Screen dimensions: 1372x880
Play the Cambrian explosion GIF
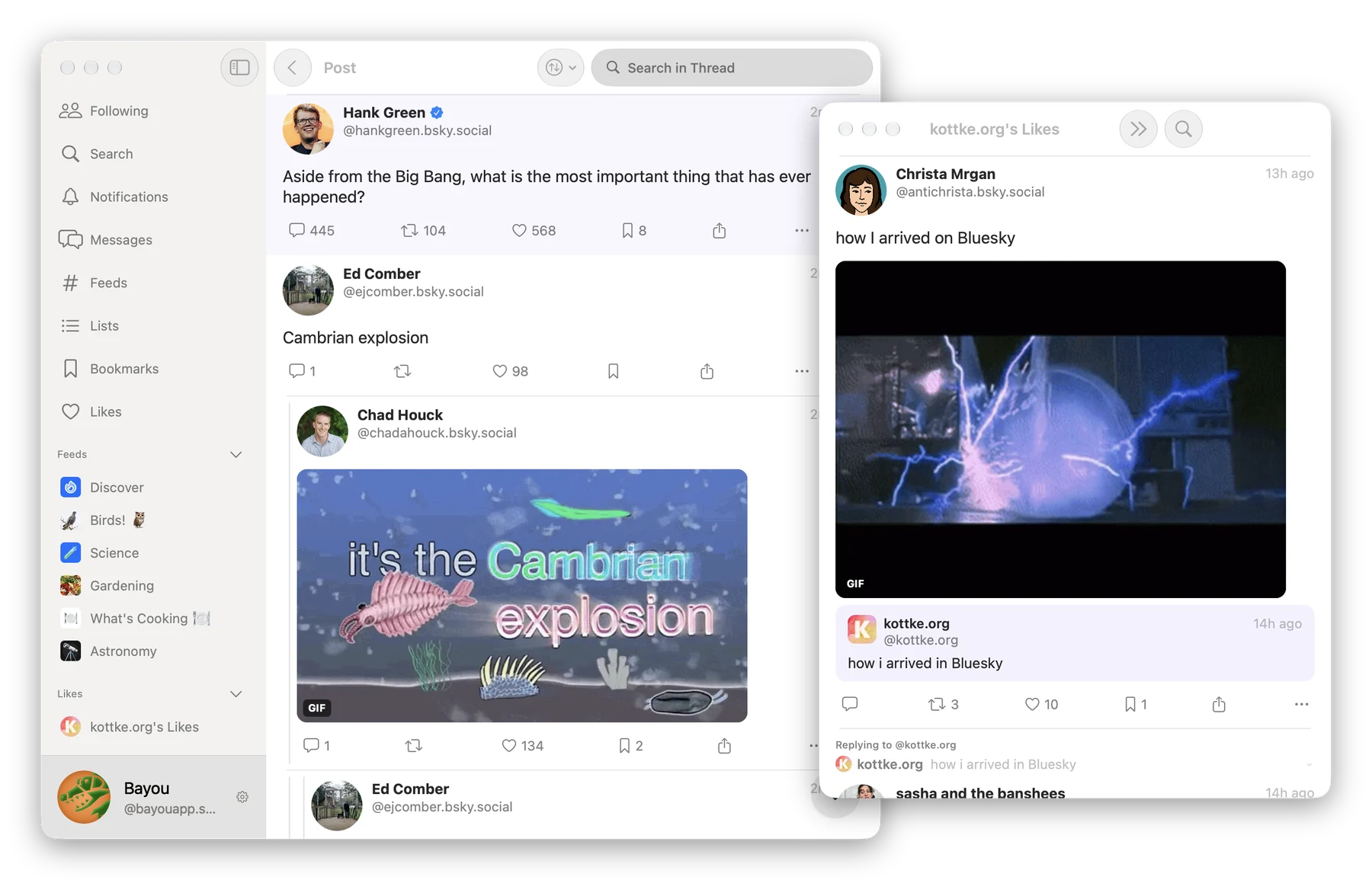[522, 596]
